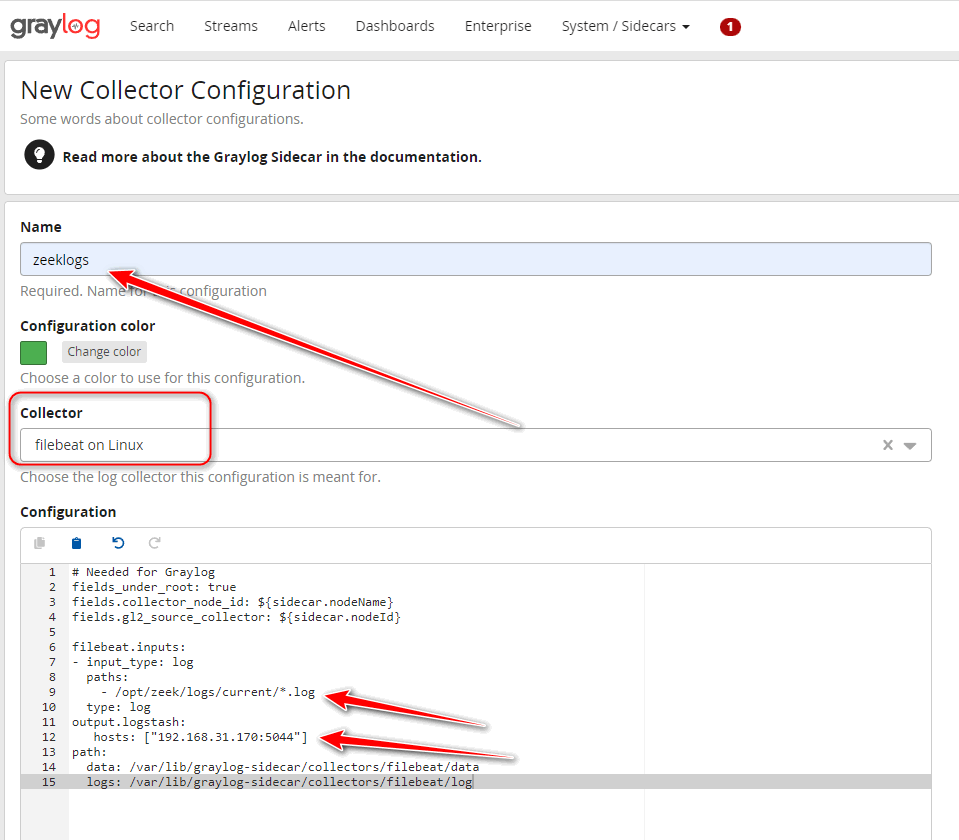This screenshot has width=959, height=840.
Task: Navigate to the Dashboards section
Action: tap(394, 26)
